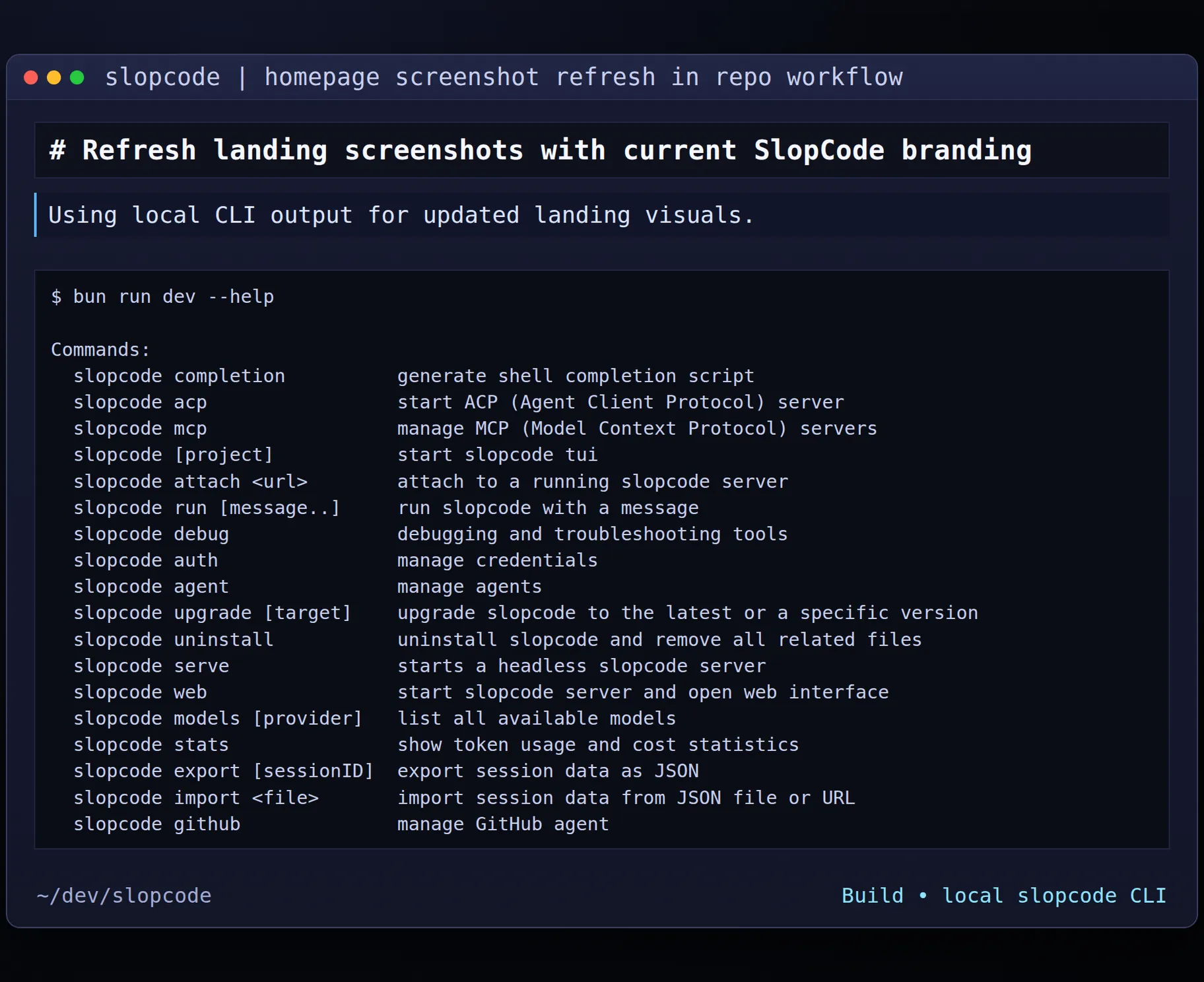Click the red close window dot
Viewport: 1204px width, 982px height.
30,78
